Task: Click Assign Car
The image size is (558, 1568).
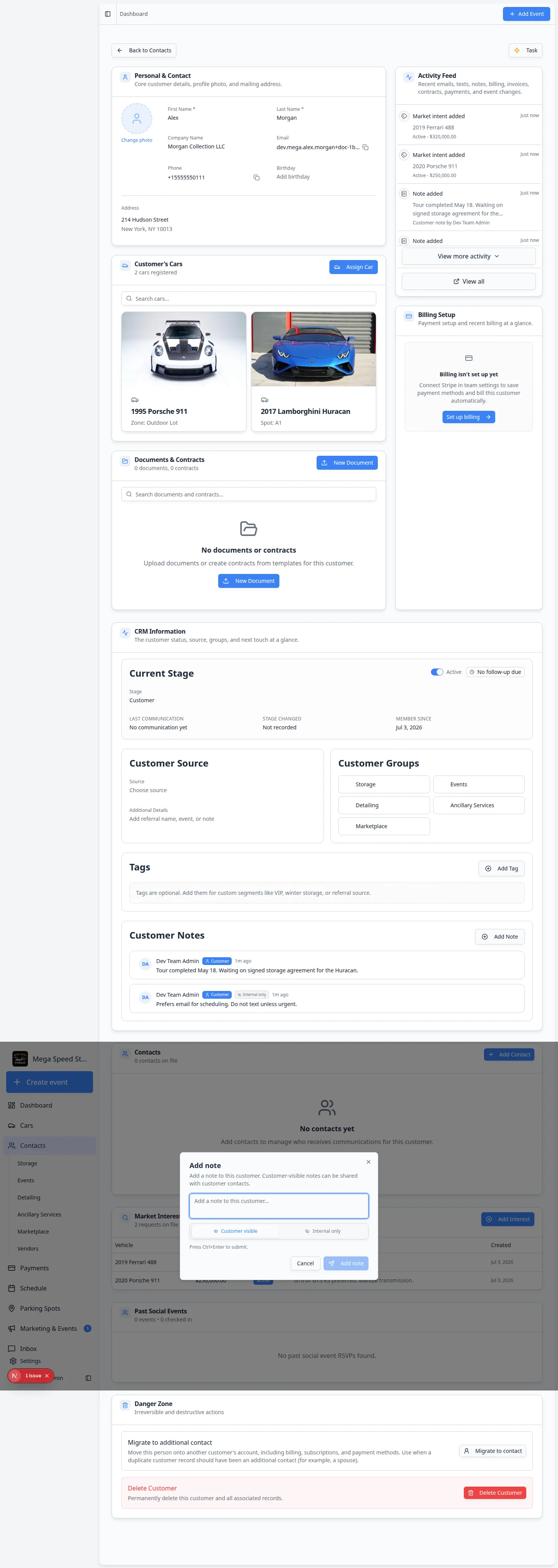Action: (353, 267)
